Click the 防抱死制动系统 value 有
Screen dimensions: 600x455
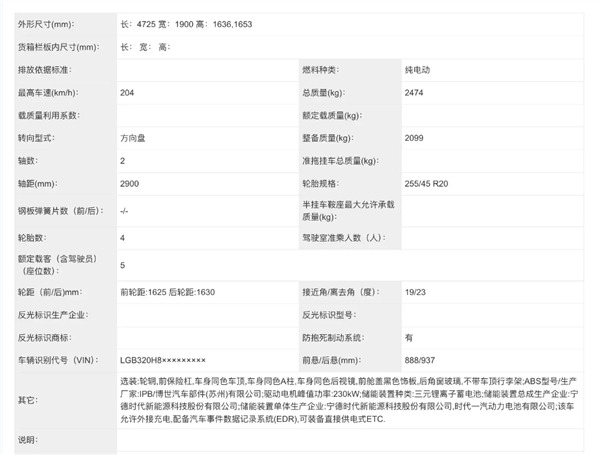[x=409, y=338]
